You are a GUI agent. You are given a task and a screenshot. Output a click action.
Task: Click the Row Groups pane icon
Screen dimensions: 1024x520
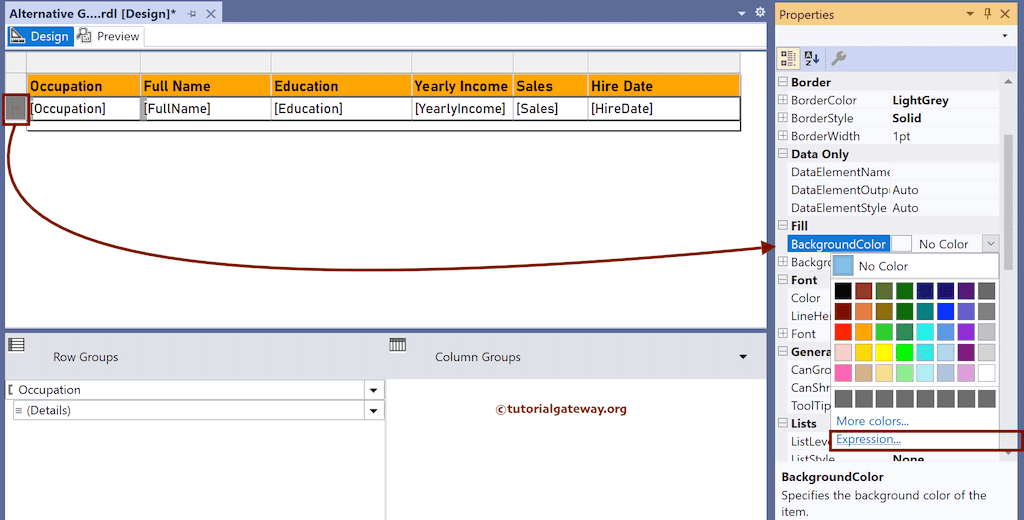[x=16, y=345]
